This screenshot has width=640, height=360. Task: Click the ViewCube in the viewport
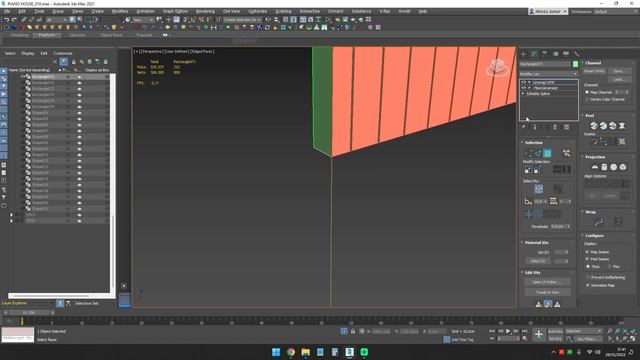tap(497, 67)
